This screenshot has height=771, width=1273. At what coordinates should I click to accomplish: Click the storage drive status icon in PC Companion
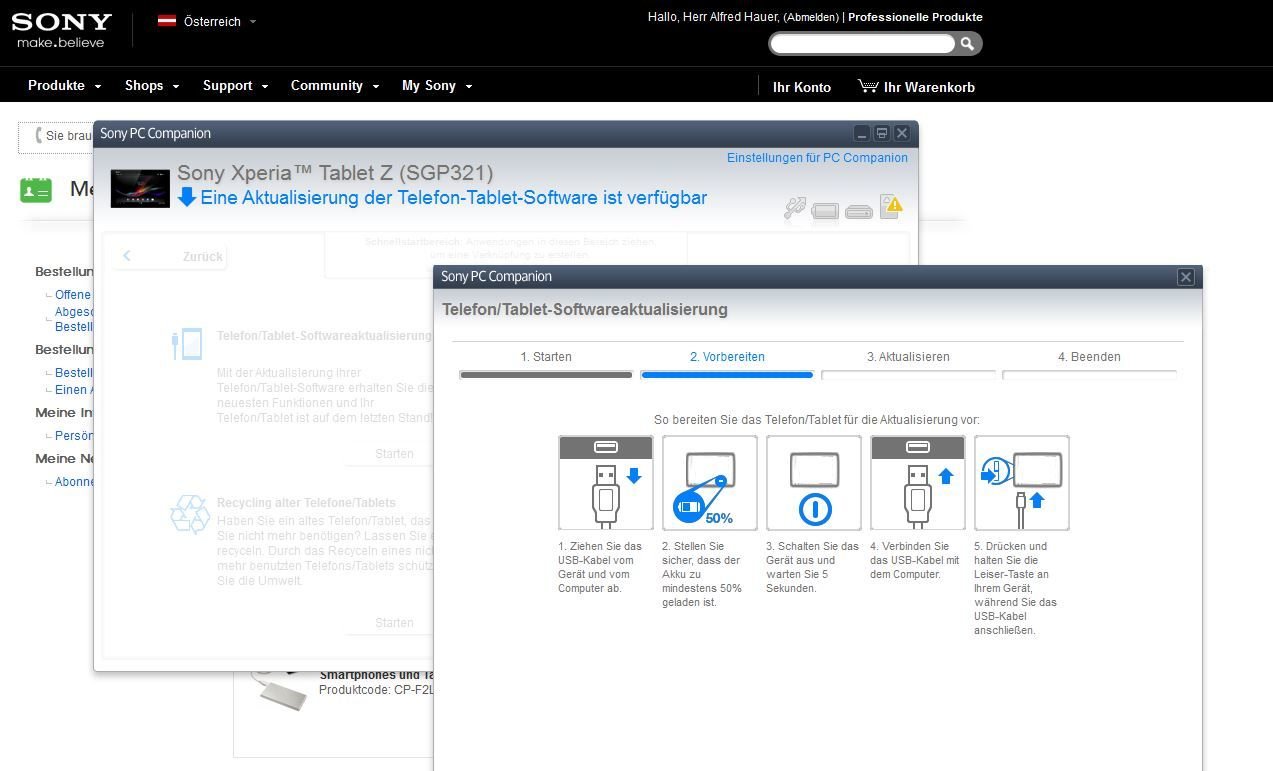[859, 212]
